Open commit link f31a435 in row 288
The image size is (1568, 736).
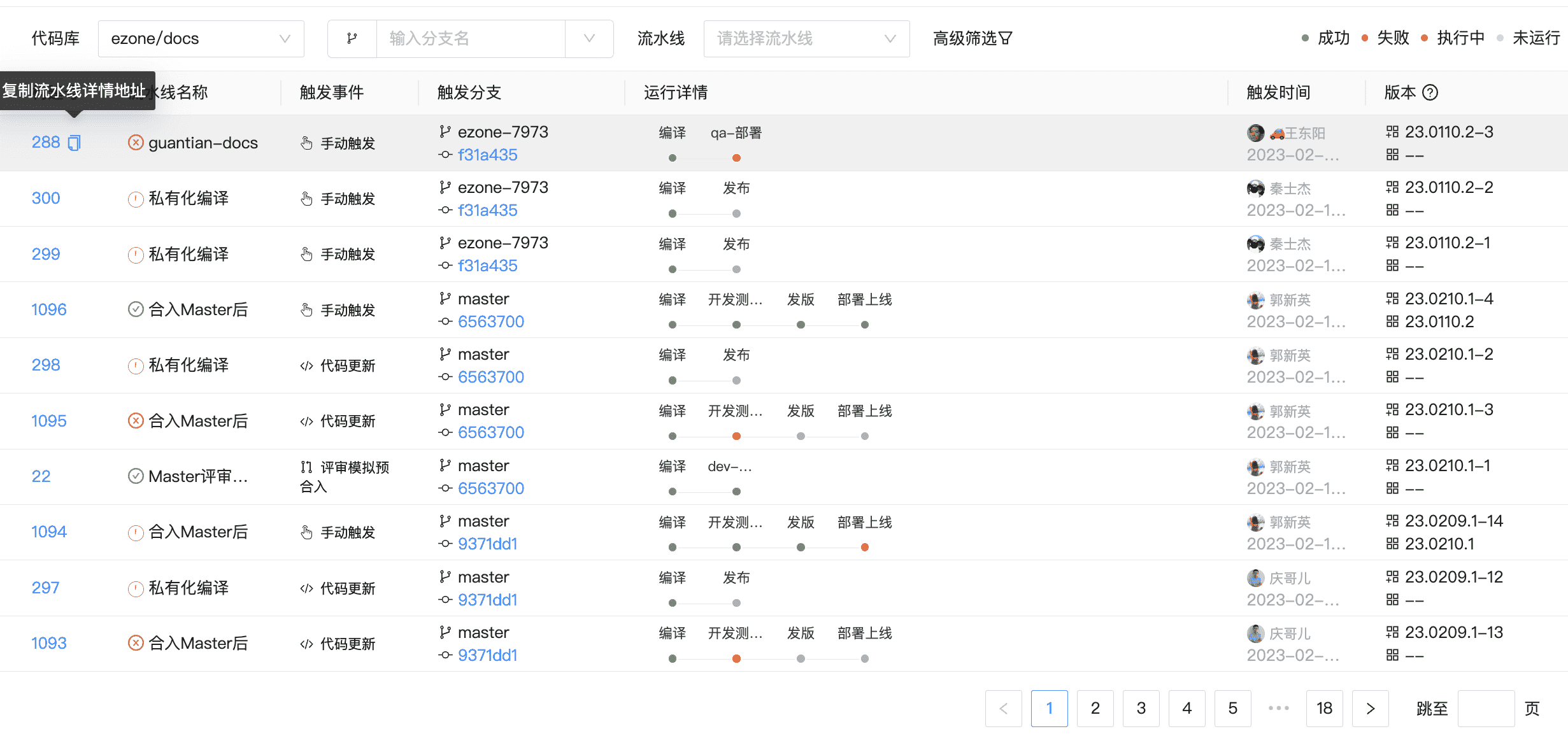point(487,155)
